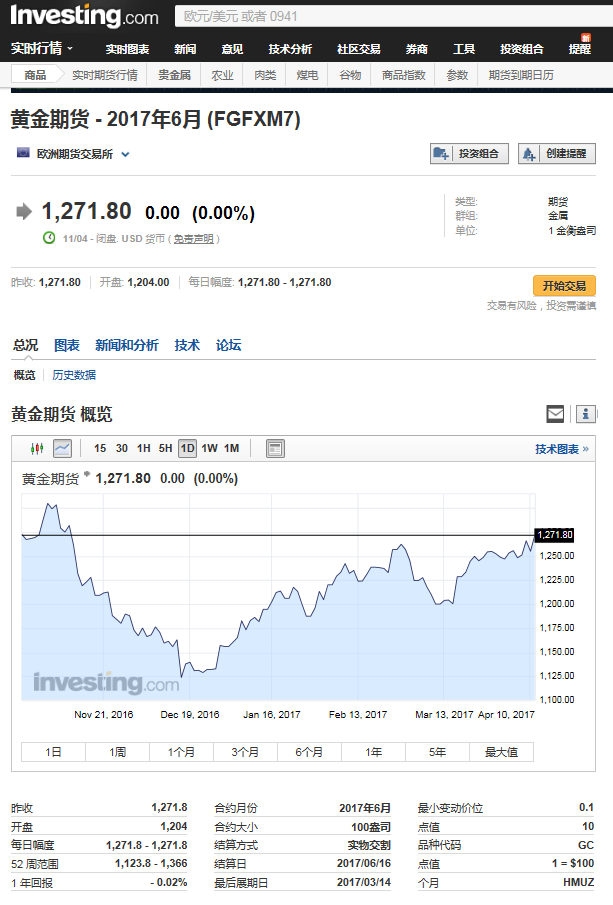Select the area line chart icon
Image resolution: width=613 pixels, height=905 pixels.
62,448
